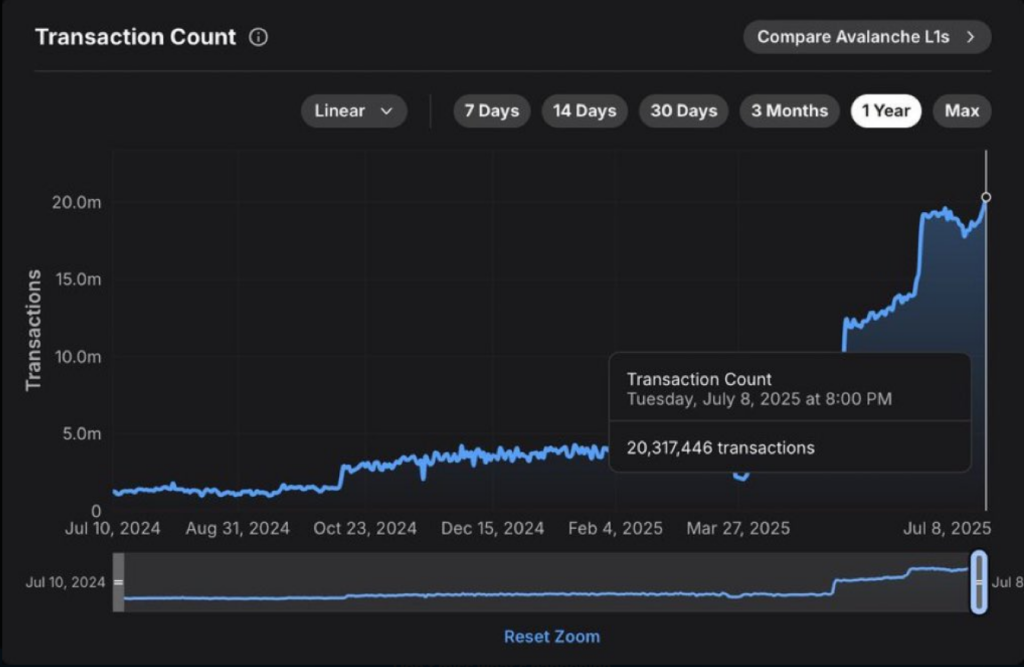Show the 3 Months view
Viewport: 1024px width, 667px height.
(789, 111)
